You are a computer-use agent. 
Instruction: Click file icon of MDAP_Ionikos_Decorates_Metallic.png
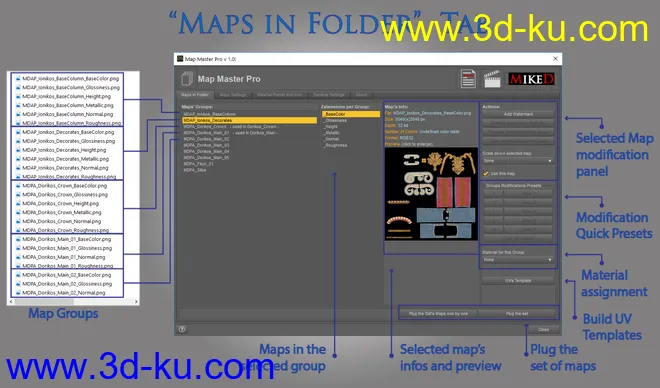tap(18, 159)
